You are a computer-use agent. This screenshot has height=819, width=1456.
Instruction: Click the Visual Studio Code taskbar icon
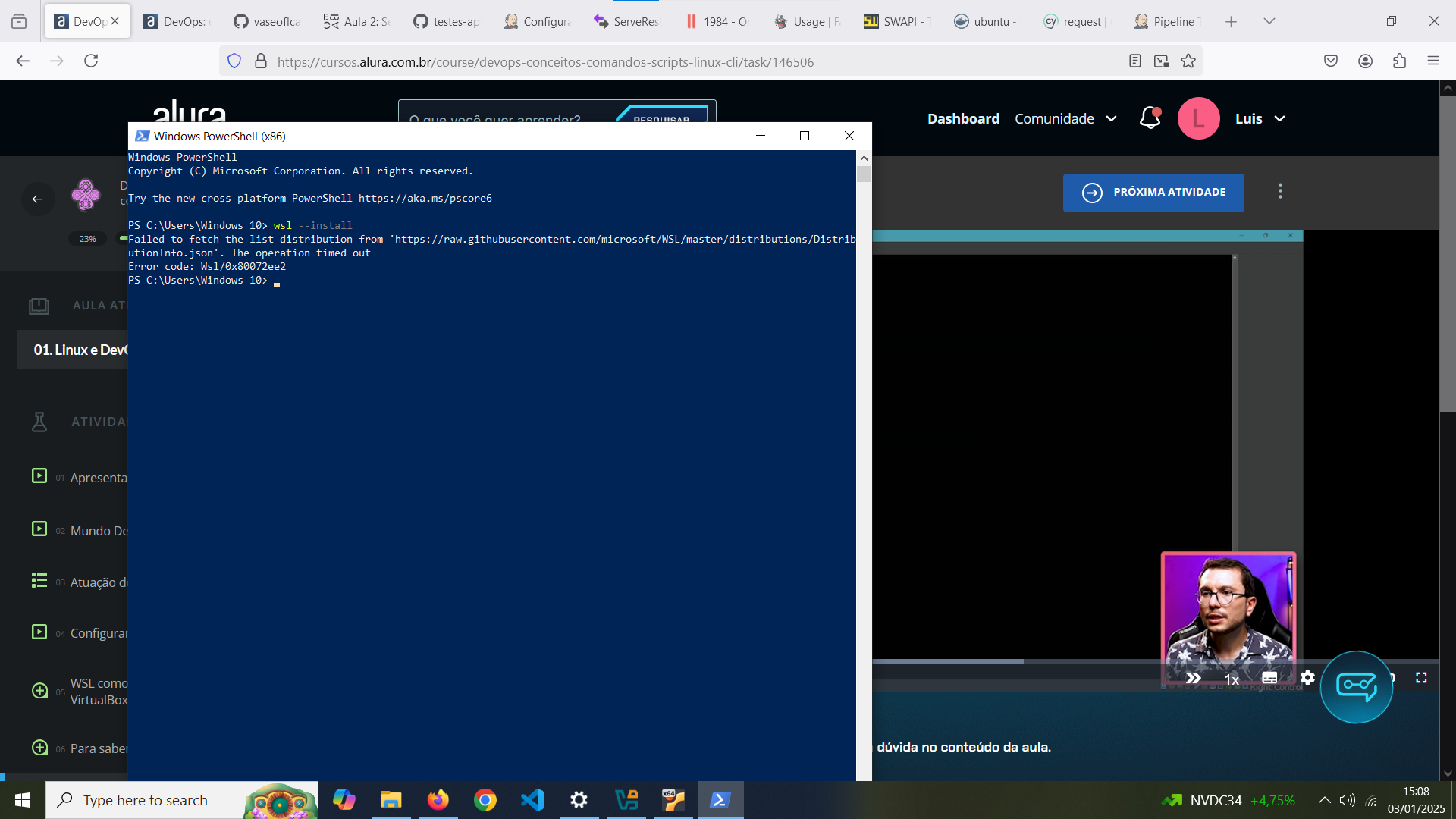pyautogui.click(x=533, y=799)
